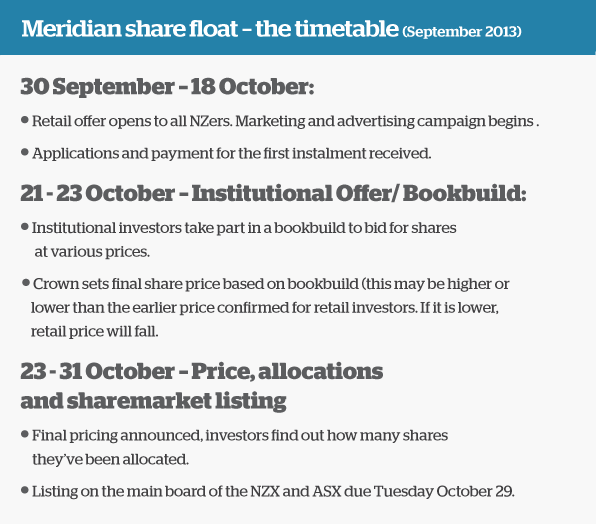Click the (September 2013) subtitle text
This screenshot has height=524, width=596.
coord(462,31)
